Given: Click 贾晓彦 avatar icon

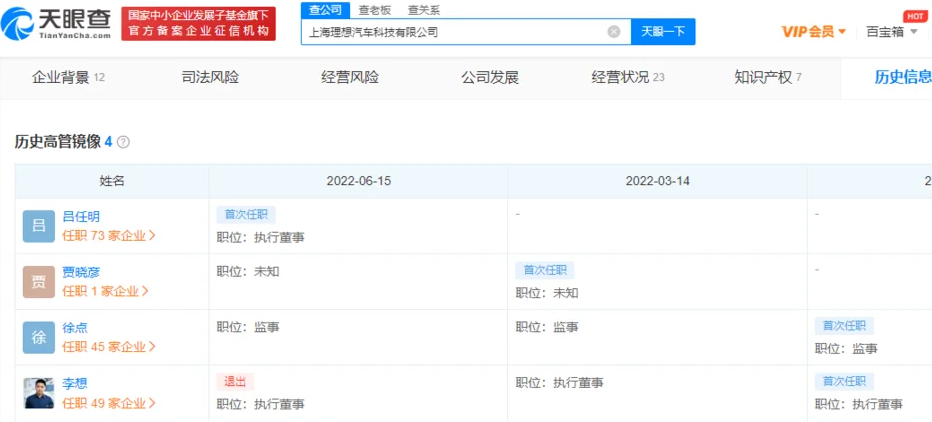Looking at the screenshot, I should click(x=39, y=282).
